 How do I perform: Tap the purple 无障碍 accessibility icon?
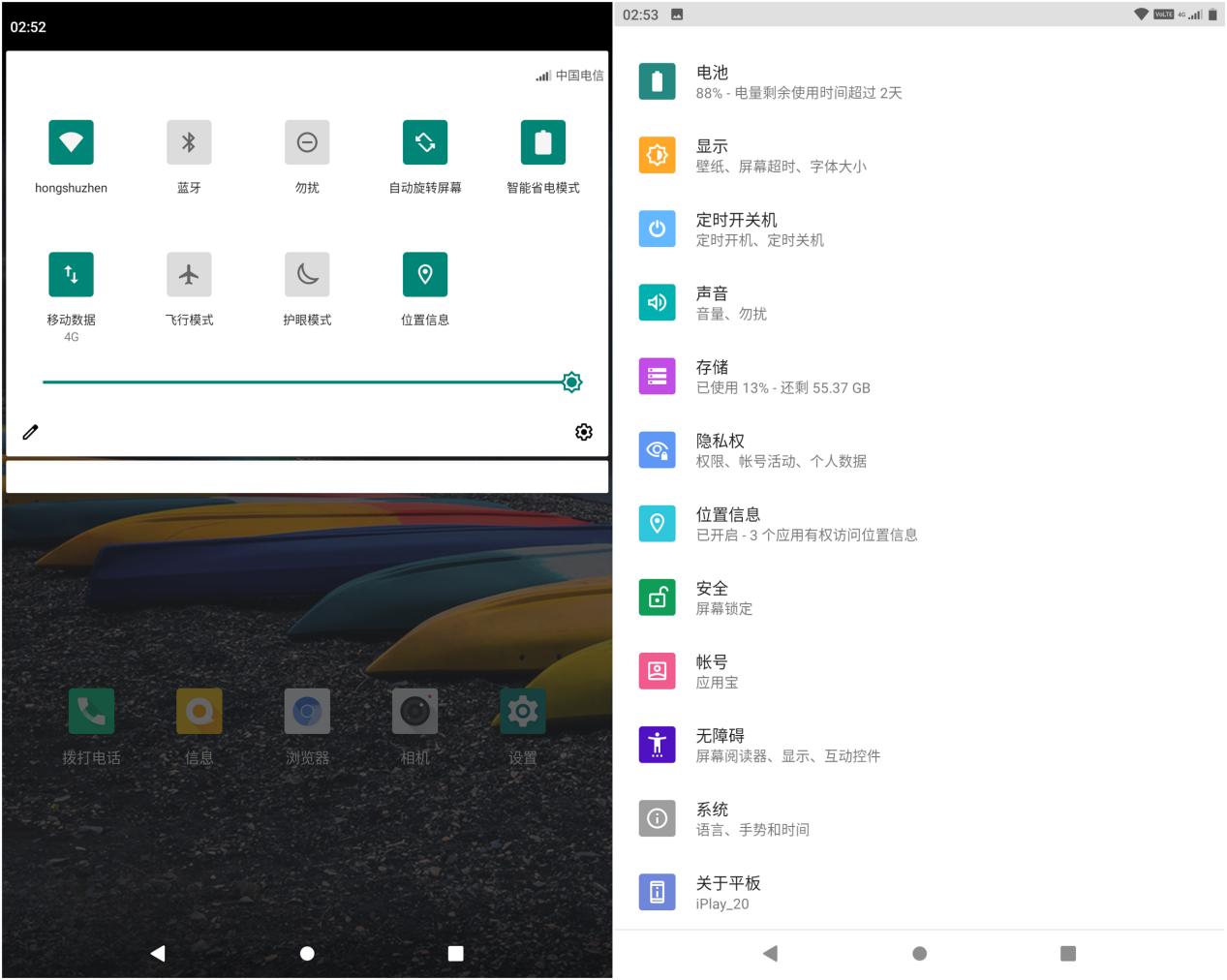tap(658, 745)
